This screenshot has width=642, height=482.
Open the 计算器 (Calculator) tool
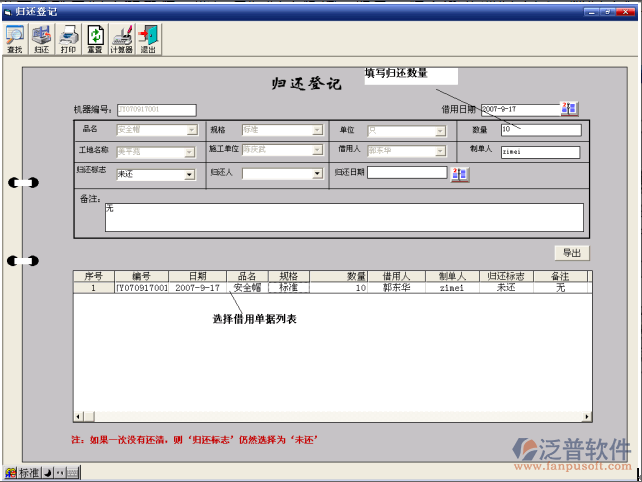[x=121, y=39]
